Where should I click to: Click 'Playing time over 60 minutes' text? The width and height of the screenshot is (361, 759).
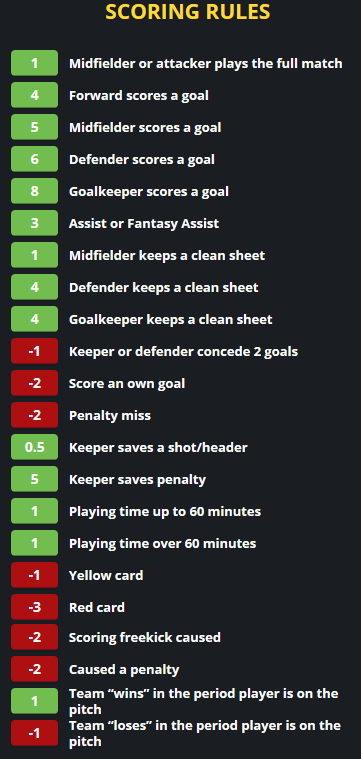(x=163, y=543)
